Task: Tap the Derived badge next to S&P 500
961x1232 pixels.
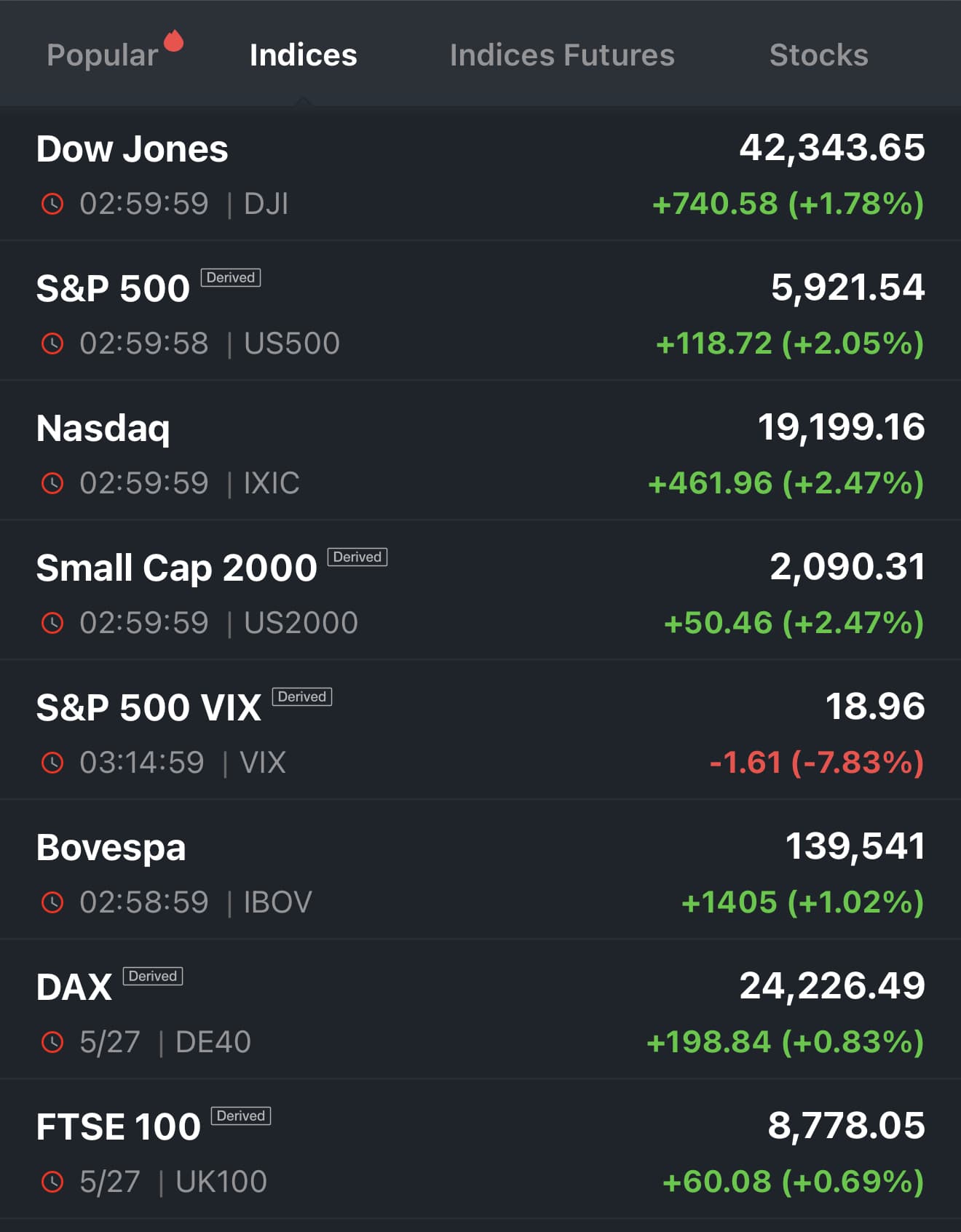Action: pos(231,277)
